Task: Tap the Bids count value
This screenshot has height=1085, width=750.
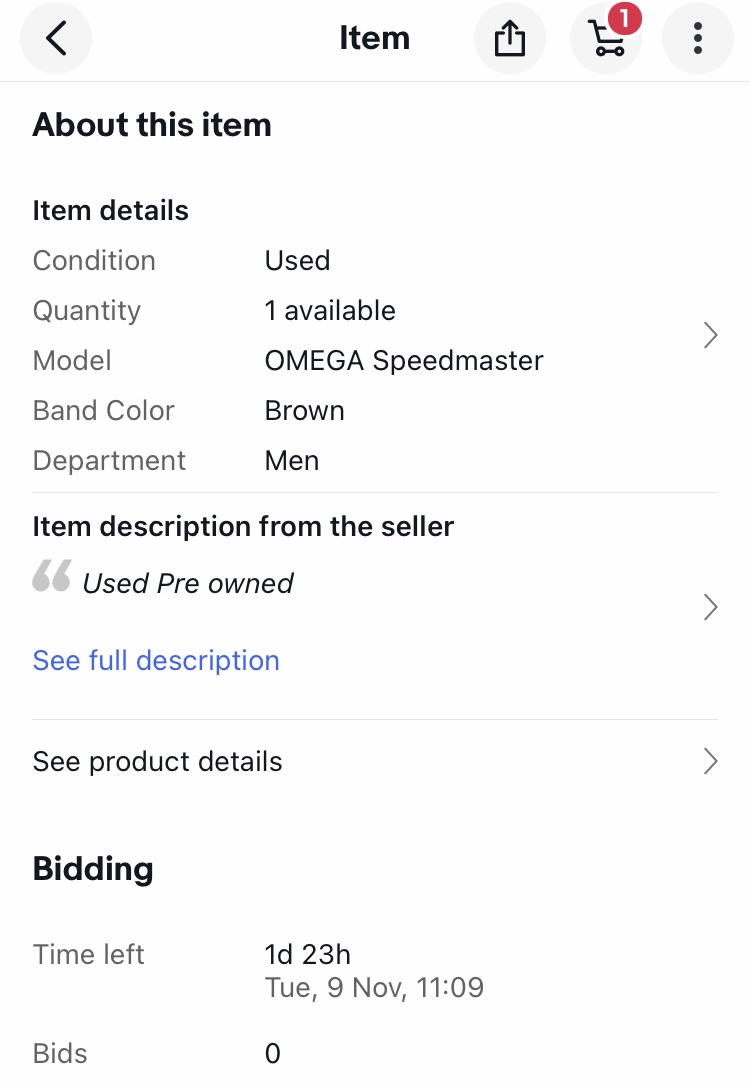Action: point(273,1054)
